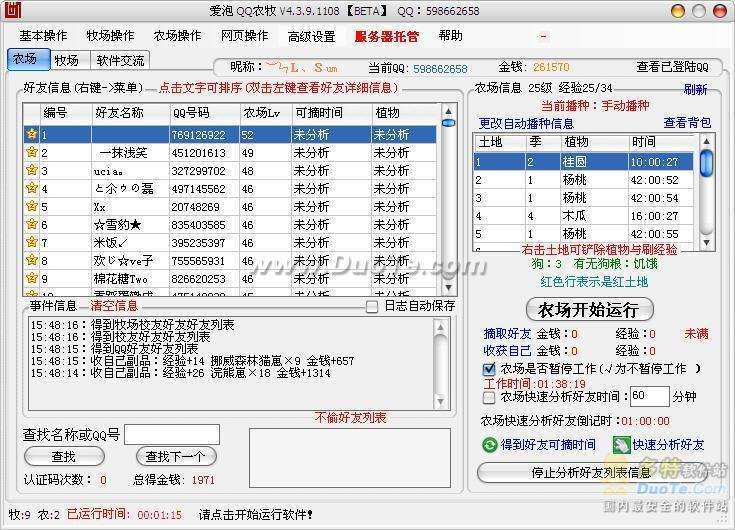This screenshot has height=530, width=735.
Task: Click 清空信息 link
Action: pos(114,306)
